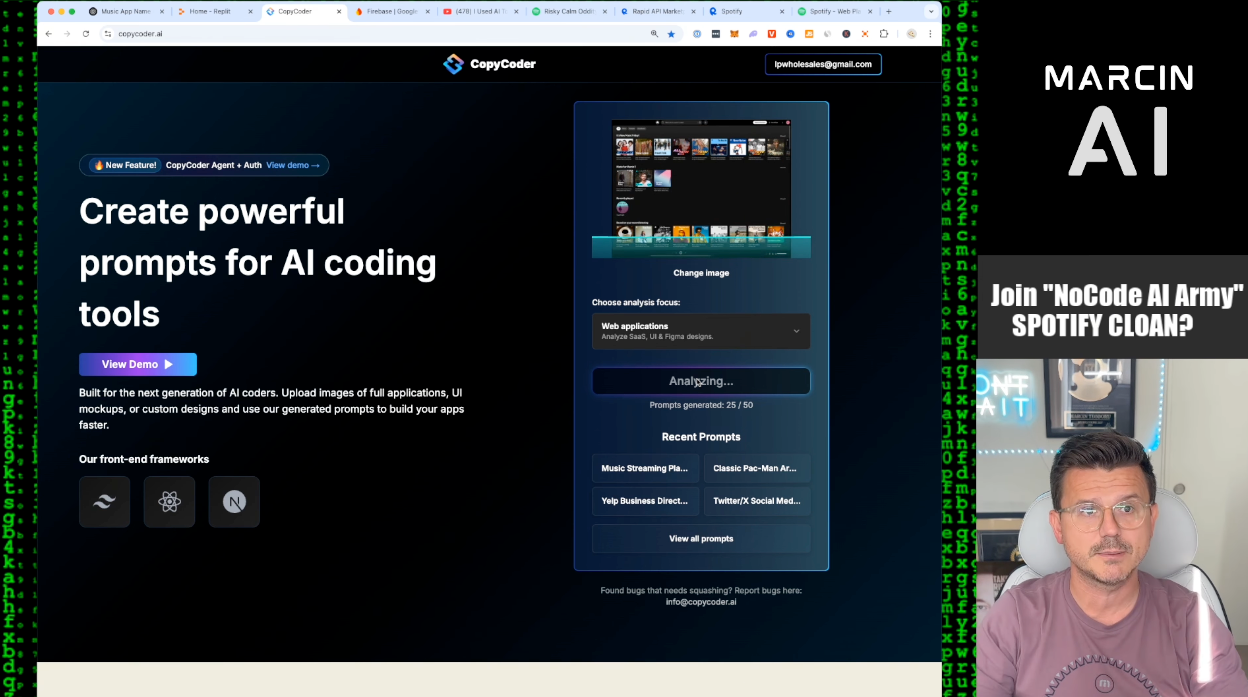Switch to the Home - Replit tab

click(213, 11)
